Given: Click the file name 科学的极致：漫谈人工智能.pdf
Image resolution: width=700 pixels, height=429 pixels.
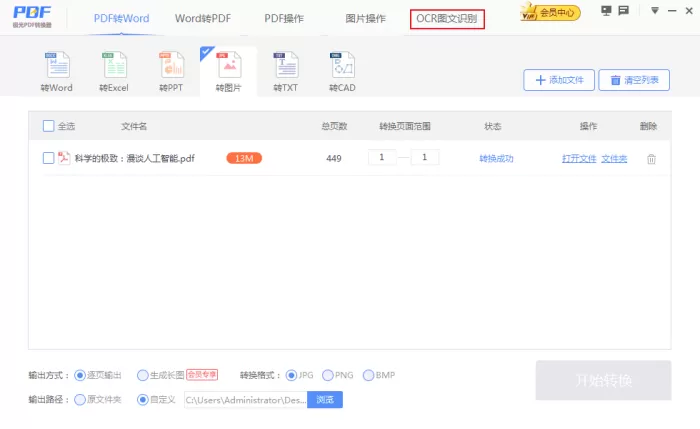Looking at the screenshot, I should (x=135, y=158).
